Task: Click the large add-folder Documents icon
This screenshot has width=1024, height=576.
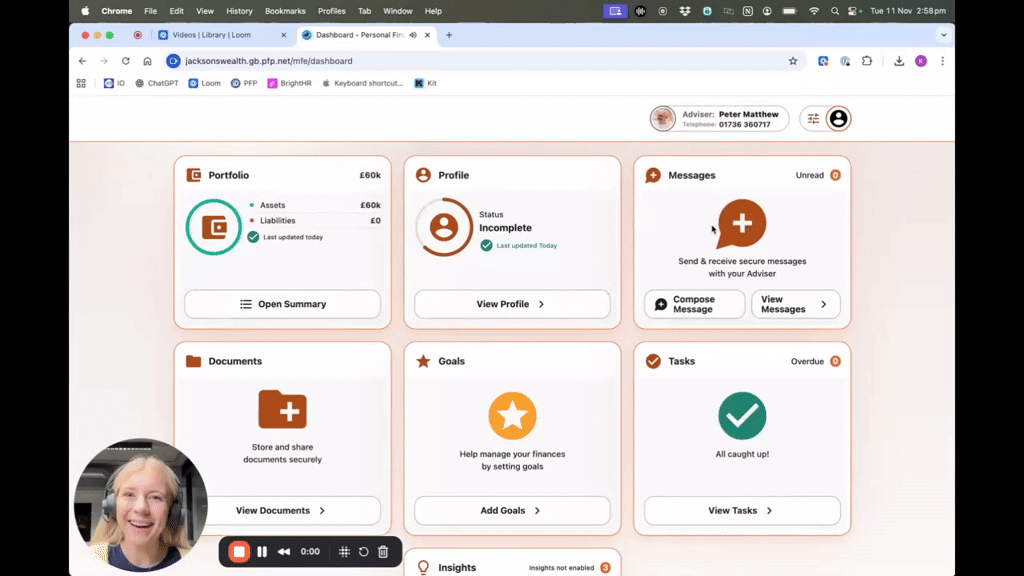Action: click(x=282, y=409)
